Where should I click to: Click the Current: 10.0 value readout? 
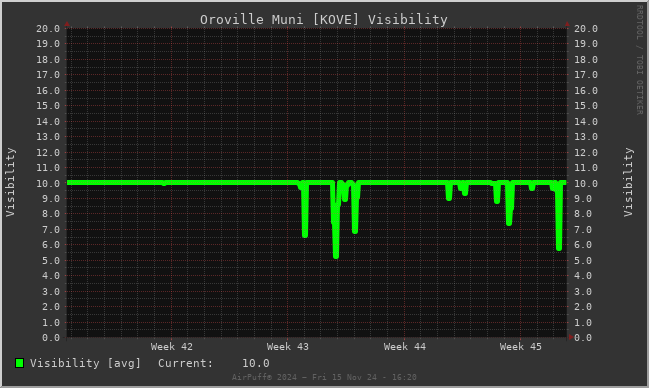click(214, 363)
